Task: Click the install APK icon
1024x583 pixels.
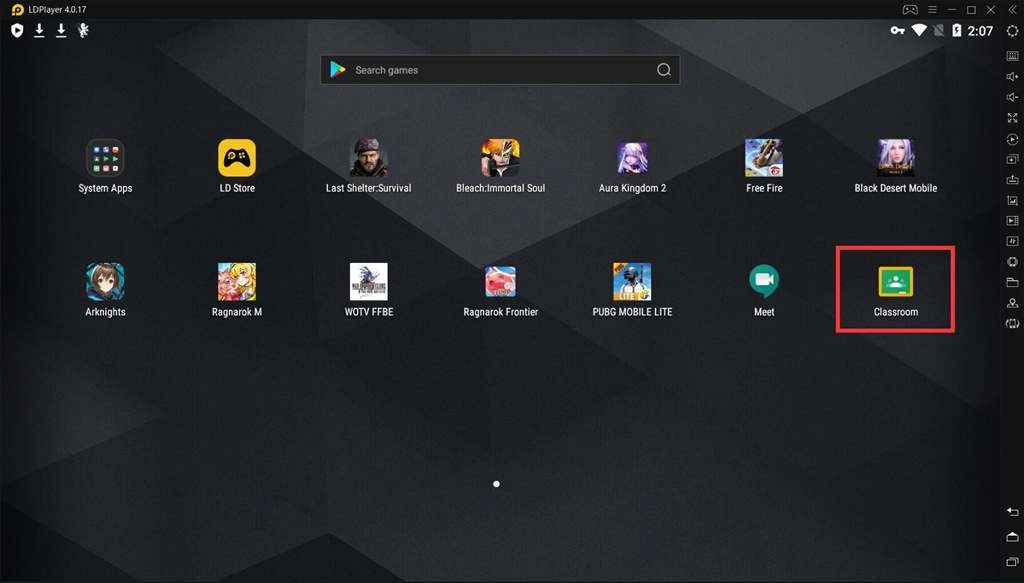Action: [x=1012, y=180]
